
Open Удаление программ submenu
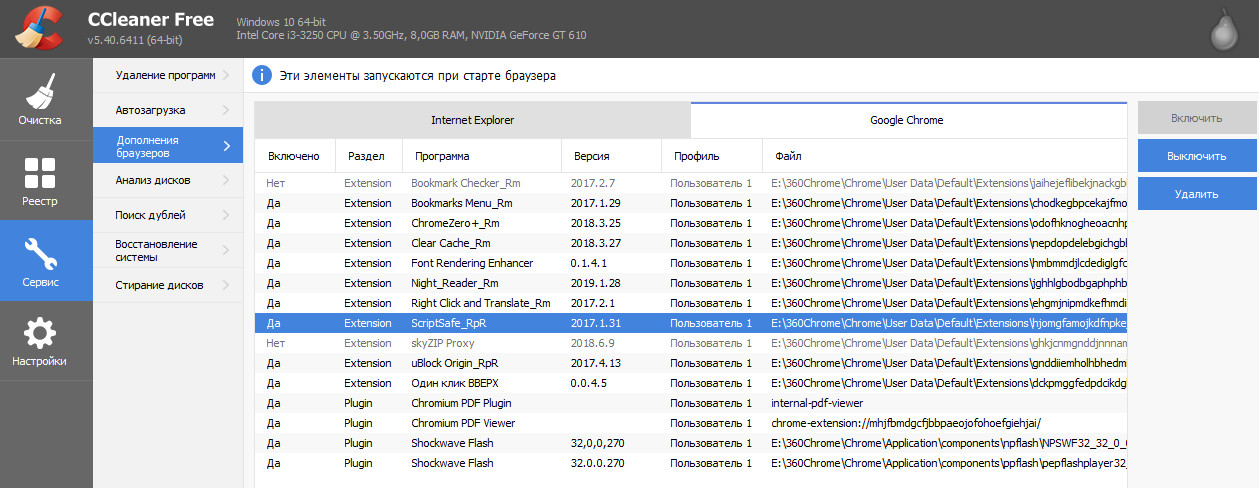168,75
